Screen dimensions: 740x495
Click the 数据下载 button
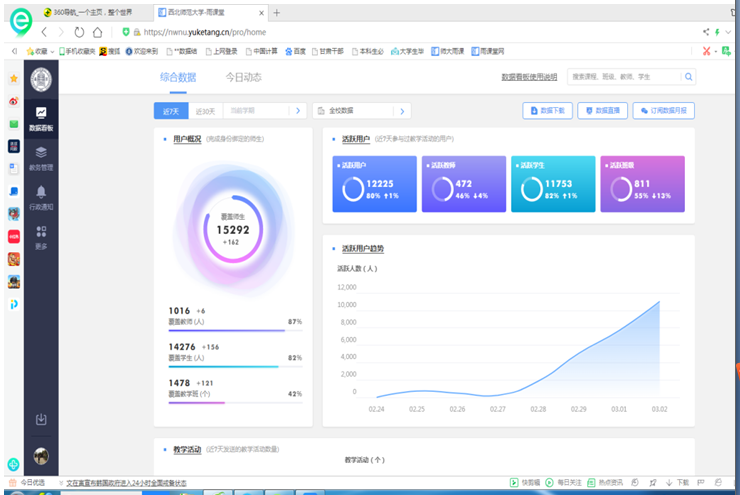[x=547, y=111]
